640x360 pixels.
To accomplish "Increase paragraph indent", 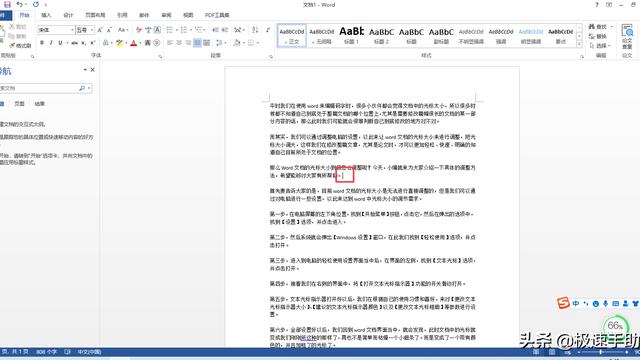I will click(x=225, y=30).
